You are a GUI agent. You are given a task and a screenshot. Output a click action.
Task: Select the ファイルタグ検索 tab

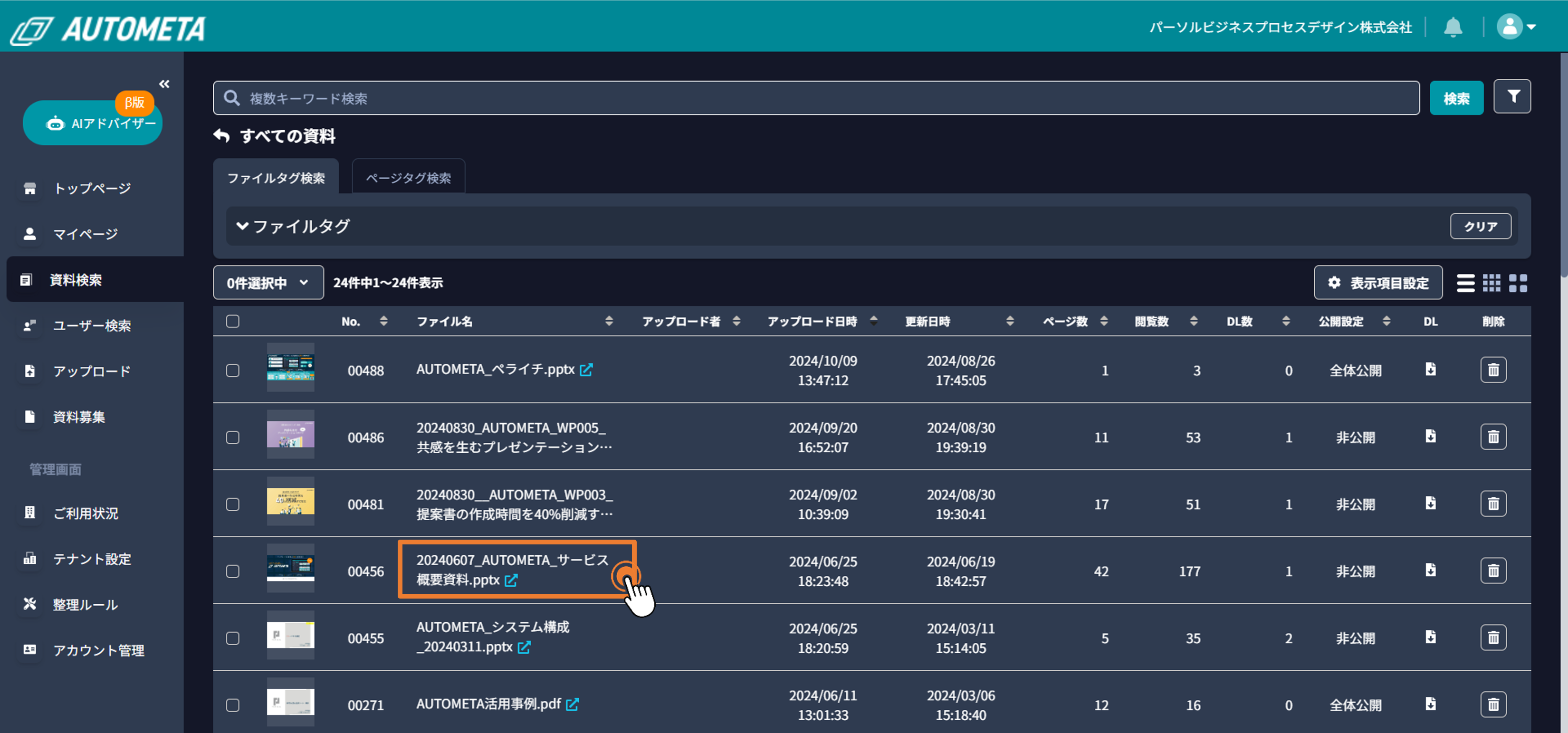pyautogui.click(x=276, y=178)
